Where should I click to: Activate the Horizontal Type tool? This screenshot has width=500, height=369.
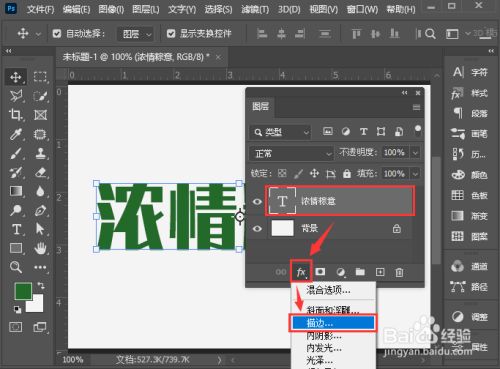tap(16, 229)
